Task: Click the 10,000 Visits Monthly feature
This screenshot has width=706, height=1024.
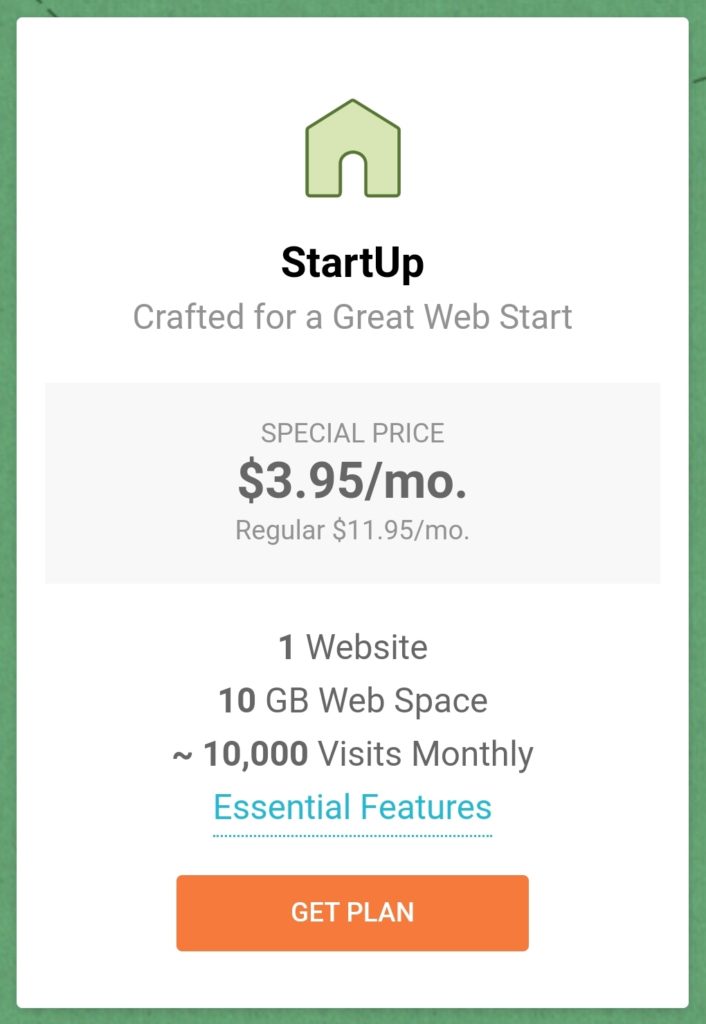Action: coord(353,754)
